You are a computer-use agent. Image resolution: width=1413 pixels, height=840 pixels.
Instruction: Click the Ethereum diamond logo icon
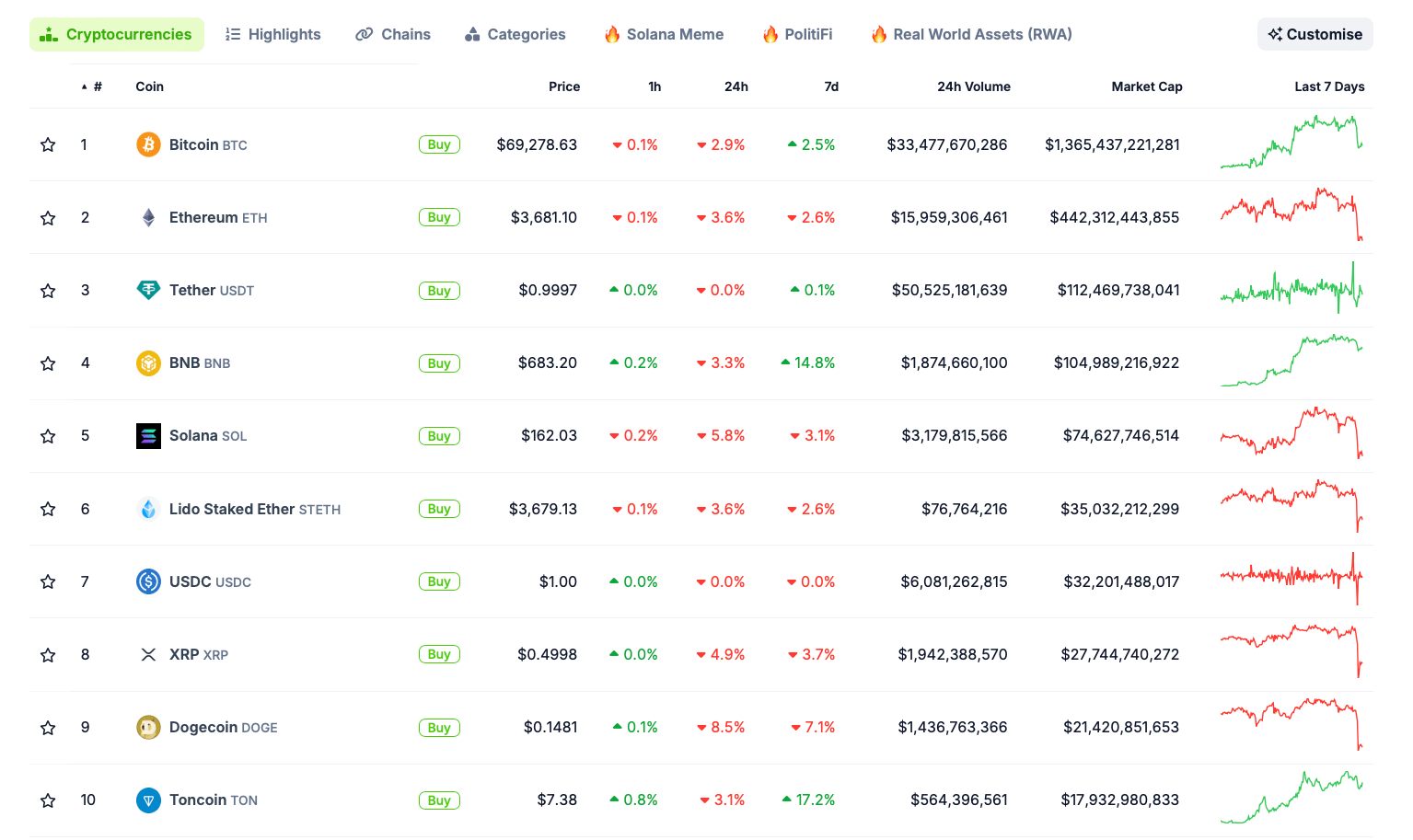[148, 217]
